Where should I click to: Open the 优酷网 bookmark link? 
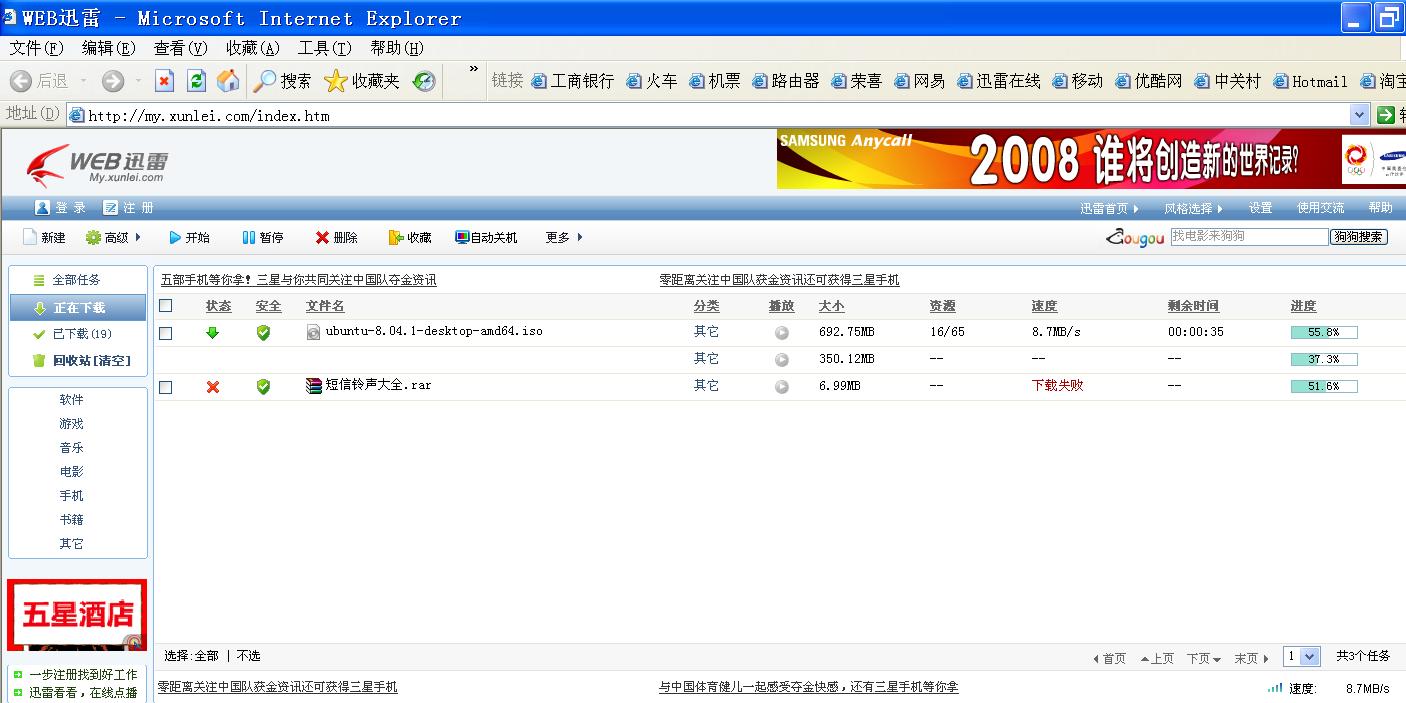tap(1149, 81)
